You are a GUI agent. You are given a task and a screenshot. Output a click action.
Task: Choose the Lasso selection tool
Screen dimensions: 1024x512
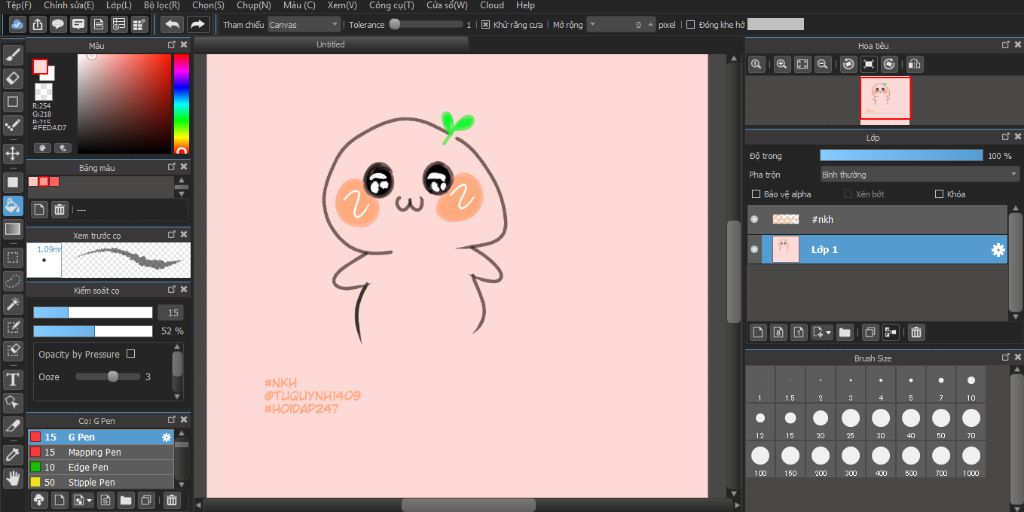(x=13, y=281)
